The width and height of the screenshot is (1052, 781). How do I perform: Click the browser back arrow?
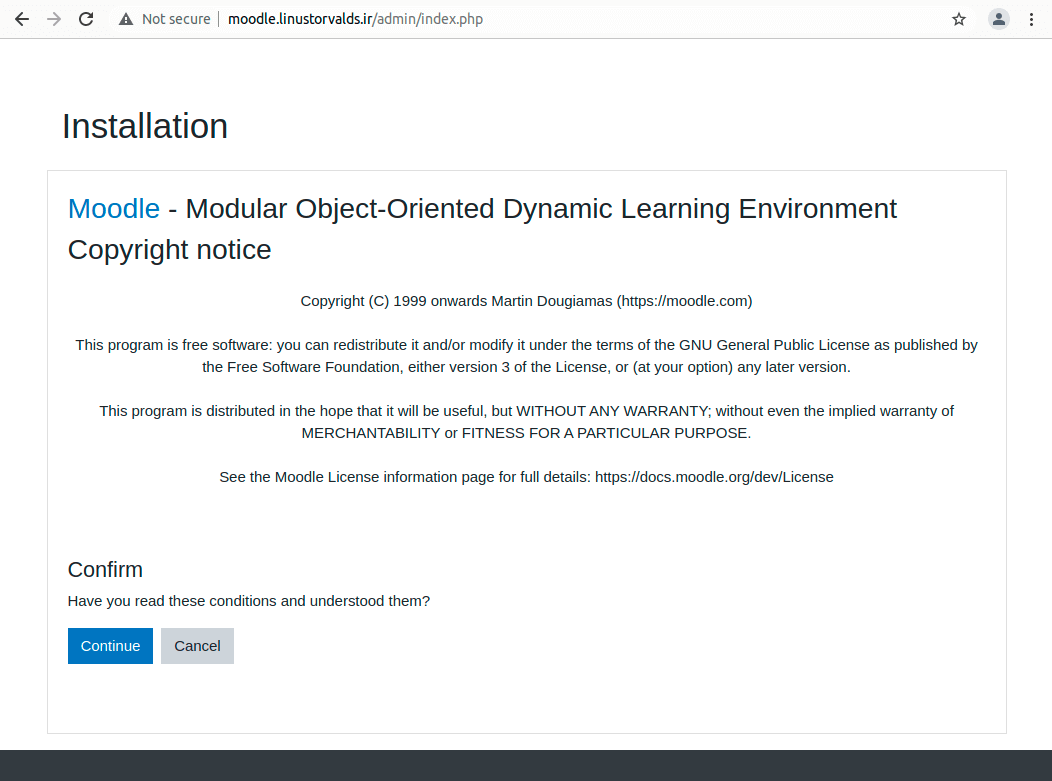click(22, 19)
